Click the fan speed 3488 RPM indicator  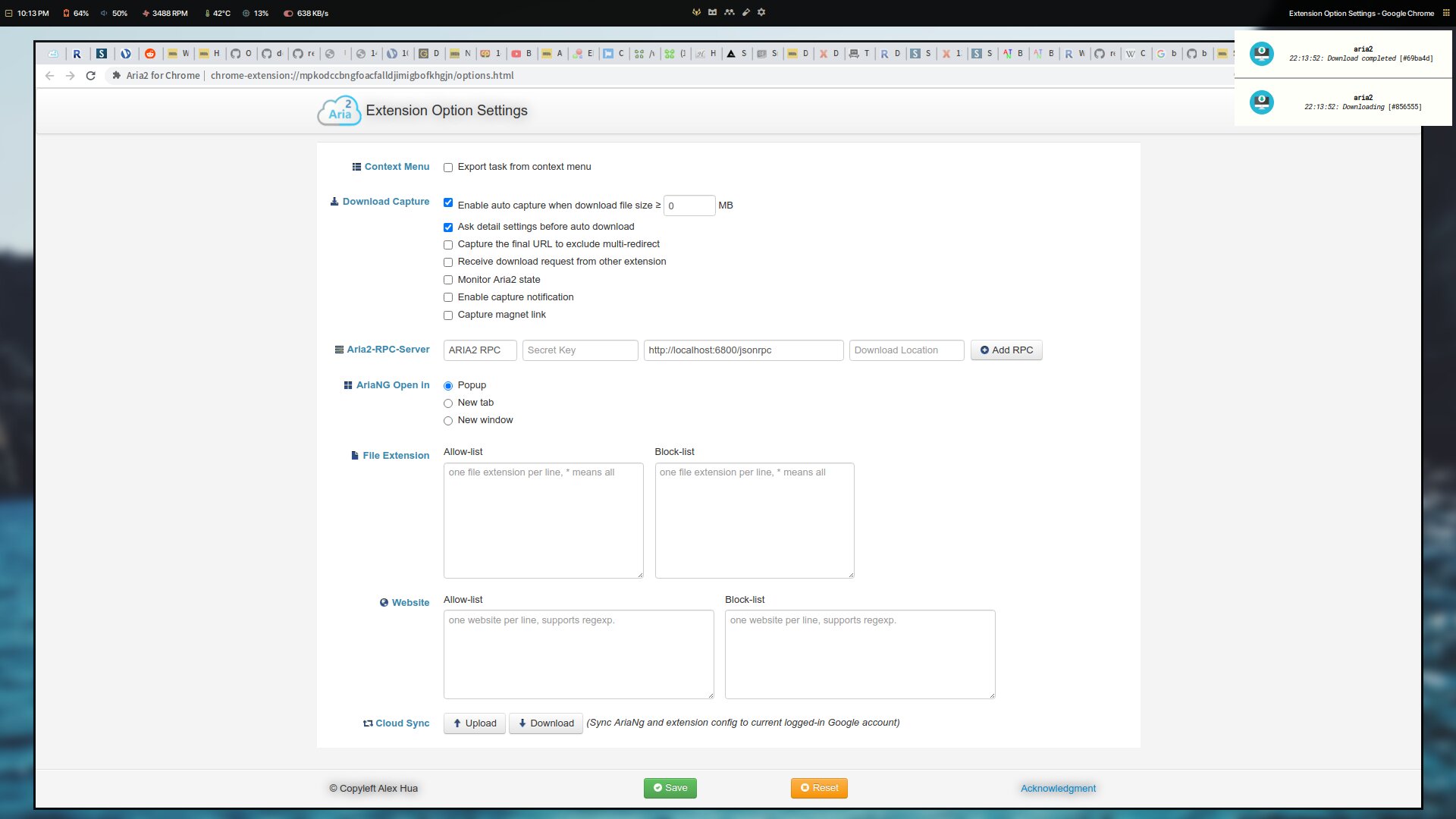(x=165, y=14)
